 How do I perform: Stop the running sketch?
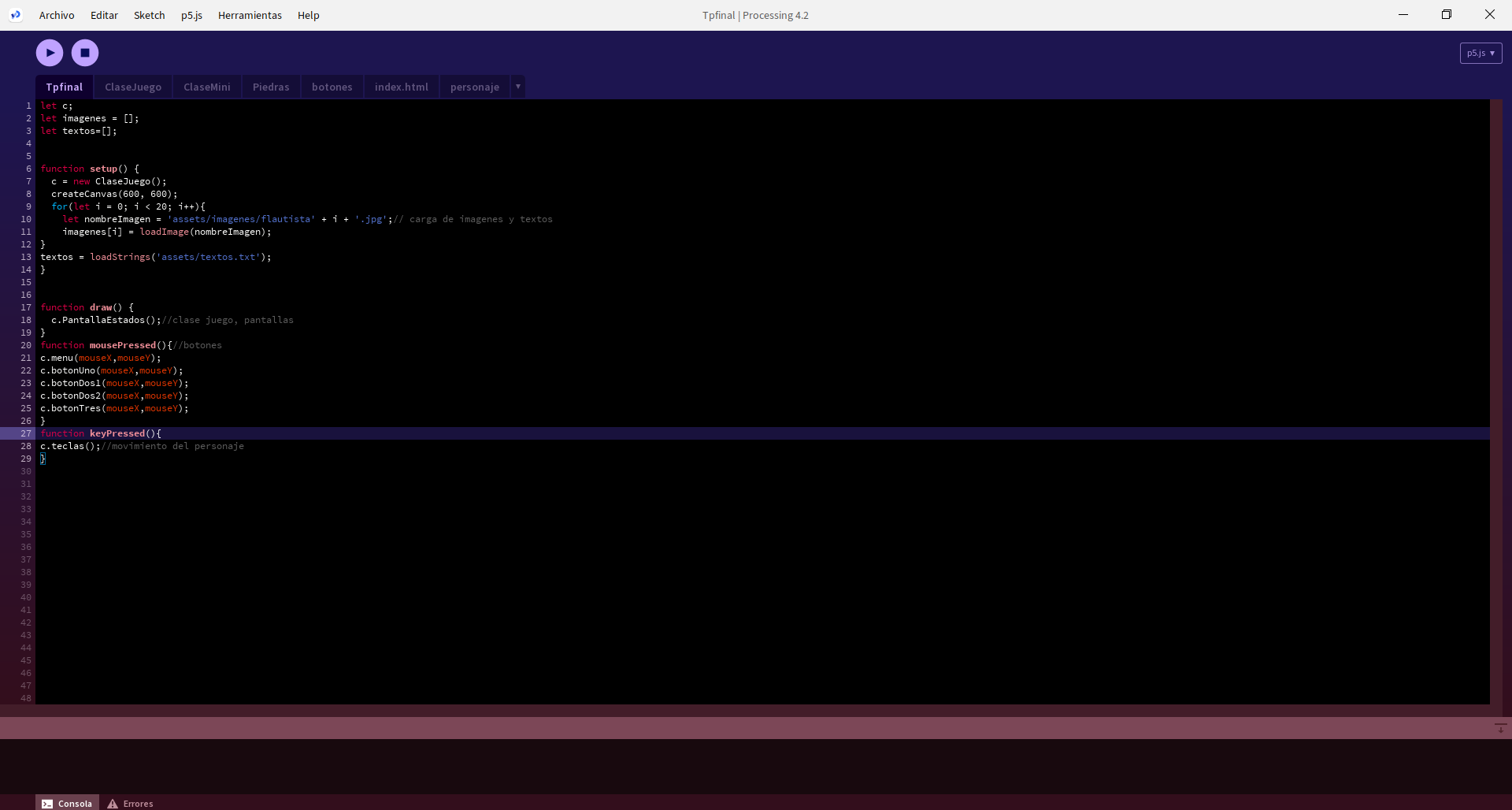coord(85,53)
